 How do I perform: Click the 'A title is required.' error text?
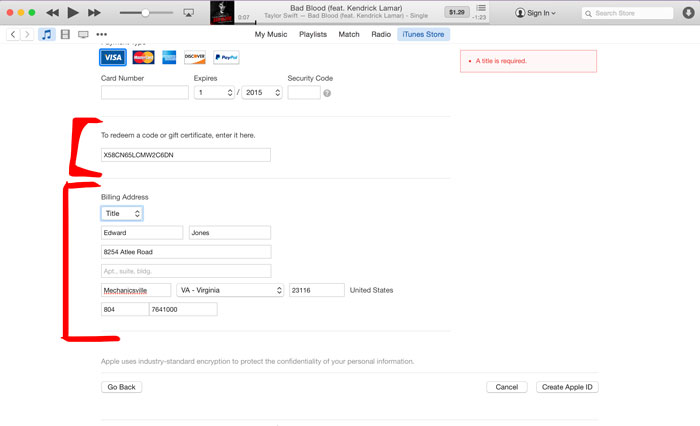click(501, 61)
